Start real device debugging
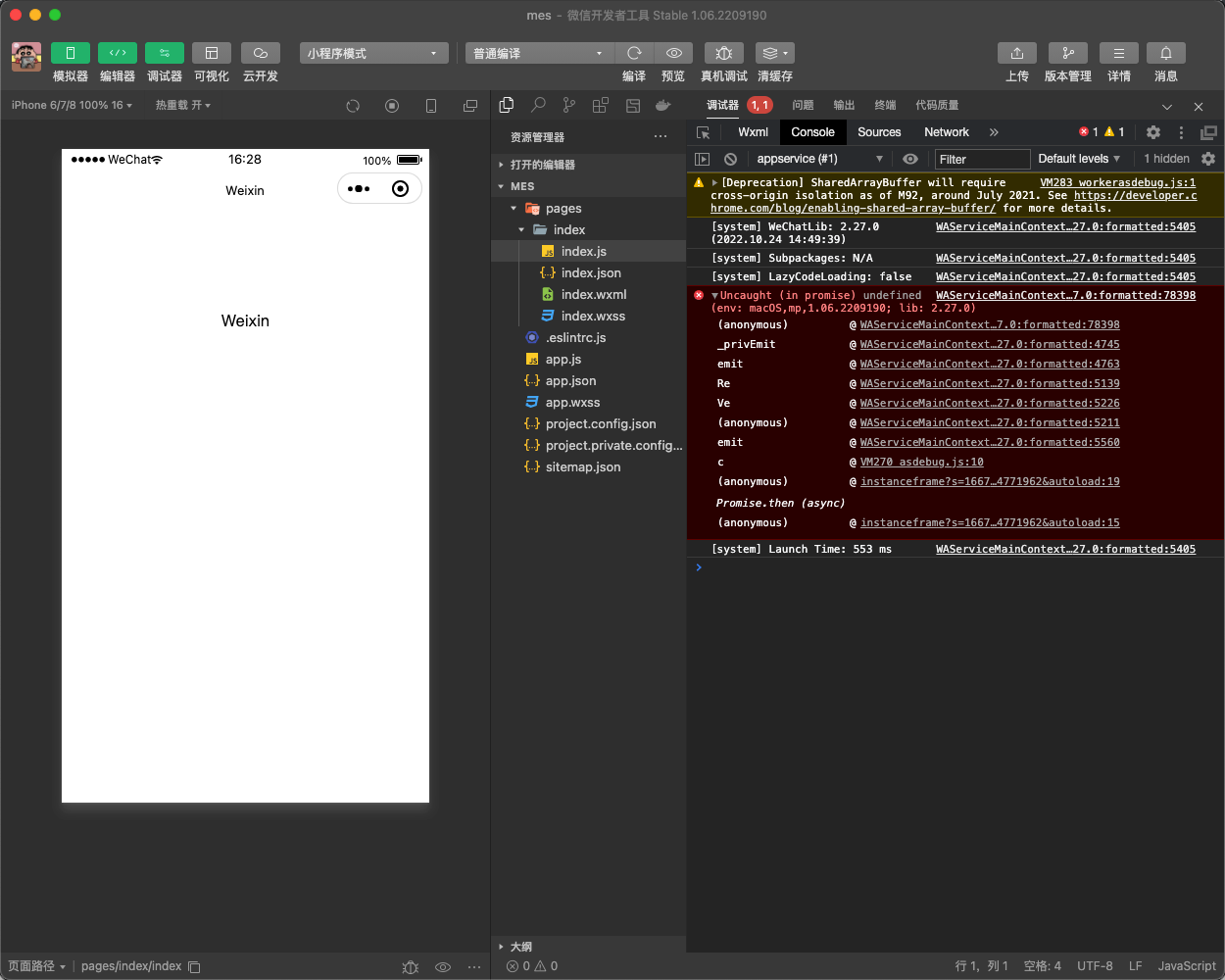The image size is (1225, 980). pos(724,53)
